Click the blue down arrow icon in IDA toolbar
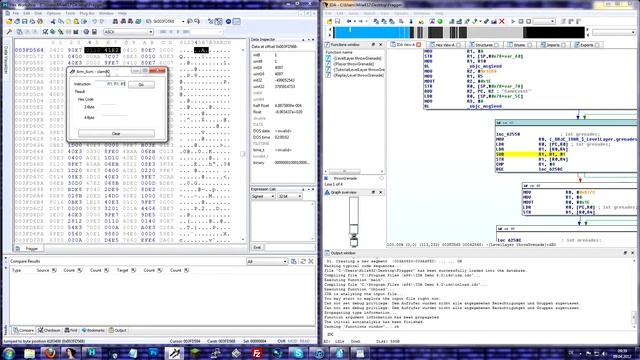This screenshot has height=360, width=640. click(x=411, y=21)
